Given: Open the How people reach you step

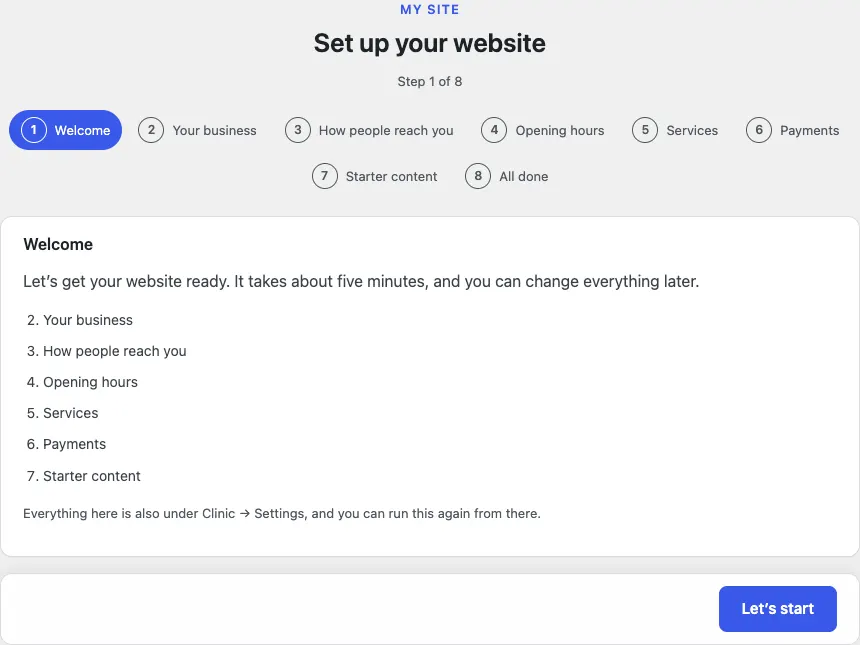Looking at the screenshot, I should tap(369, 130).
